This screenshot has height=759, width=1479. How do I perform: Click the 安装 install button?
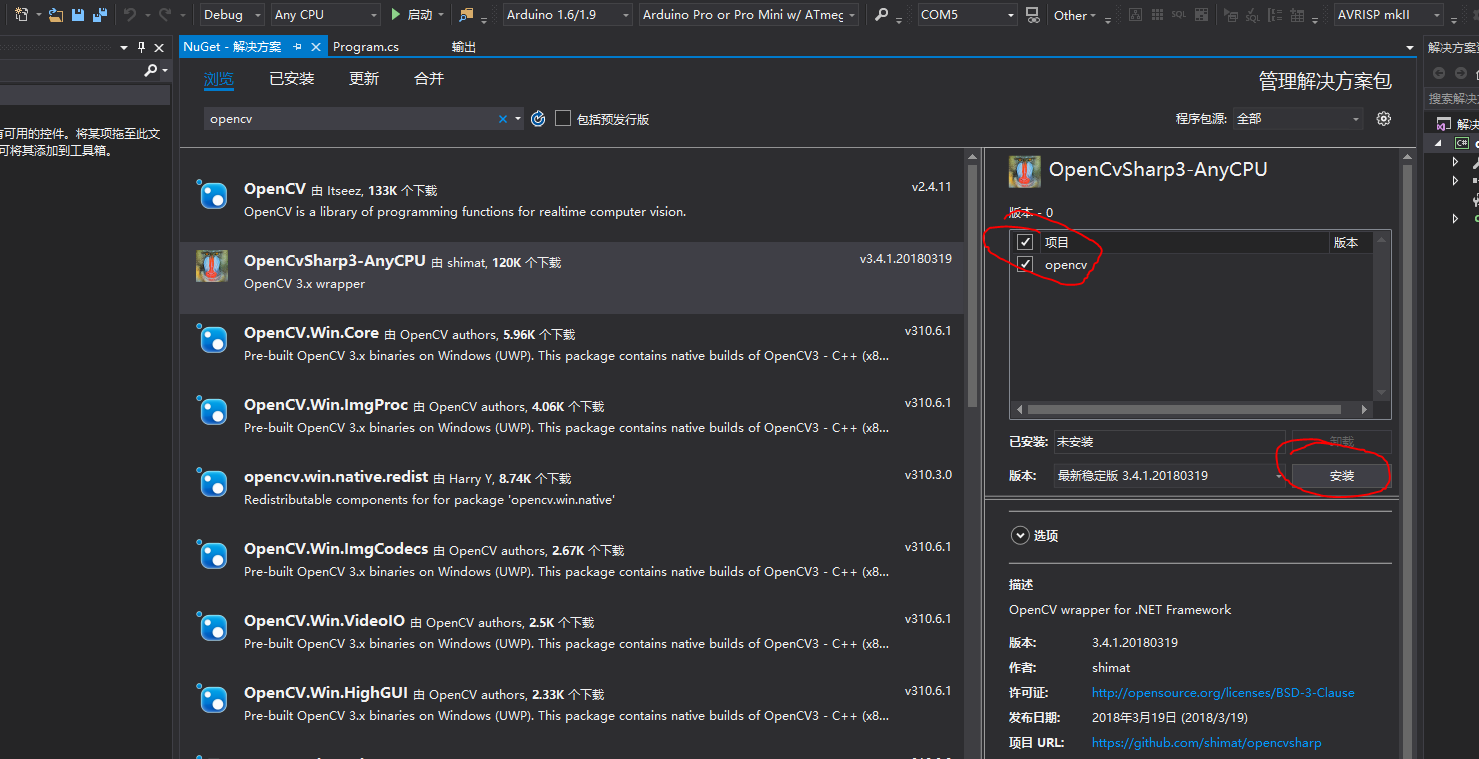pos(1341,476)
